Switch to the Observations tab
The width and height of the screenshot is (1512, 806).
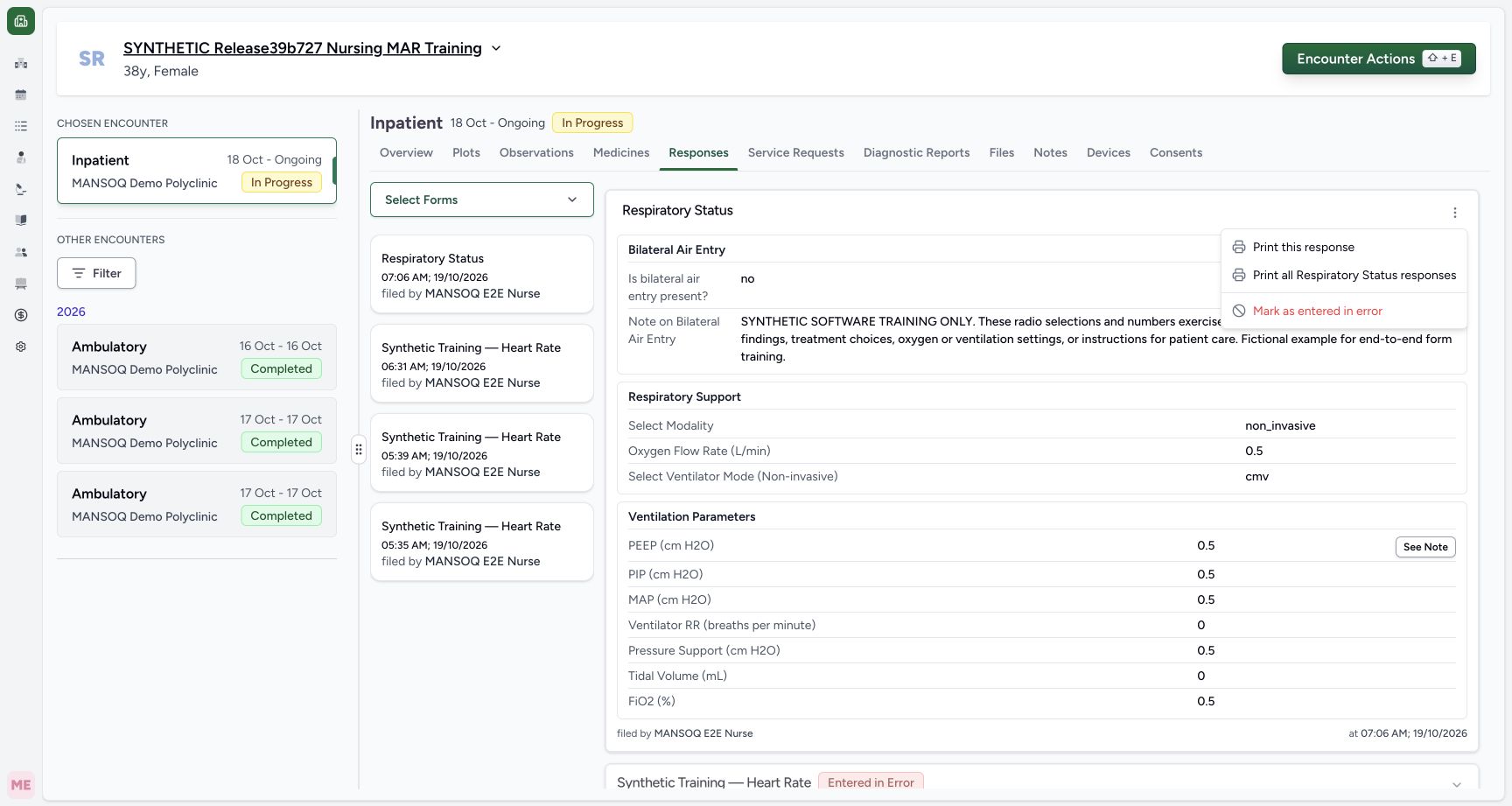click(x=536, y=153)
